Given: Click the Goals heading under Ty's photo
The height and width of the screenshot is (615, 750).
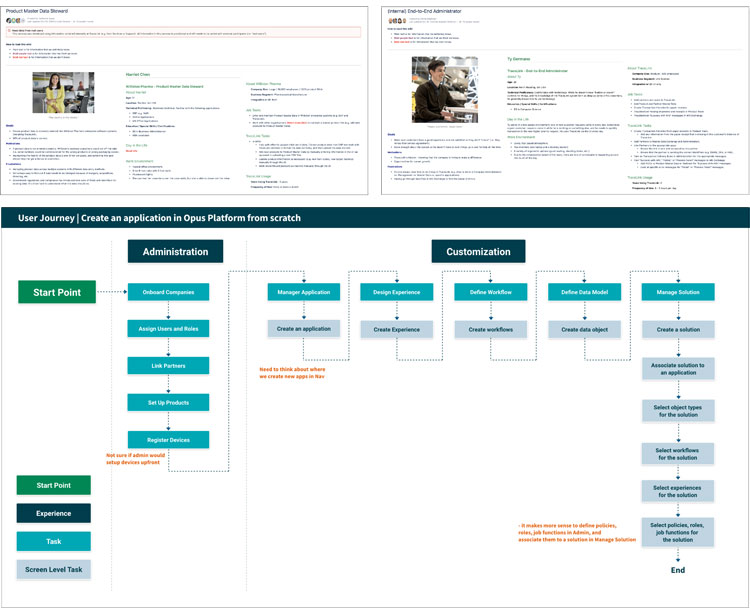Looking at the screenshot, I should click(391, 134).
